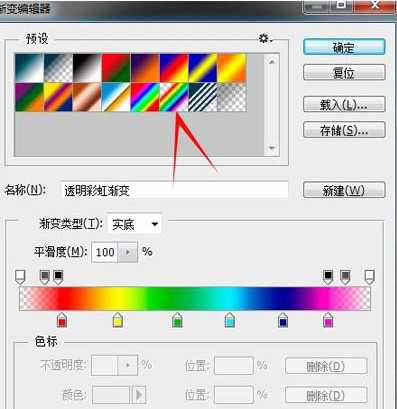Click the 不透明度 opacity value field

click(105, 365)
